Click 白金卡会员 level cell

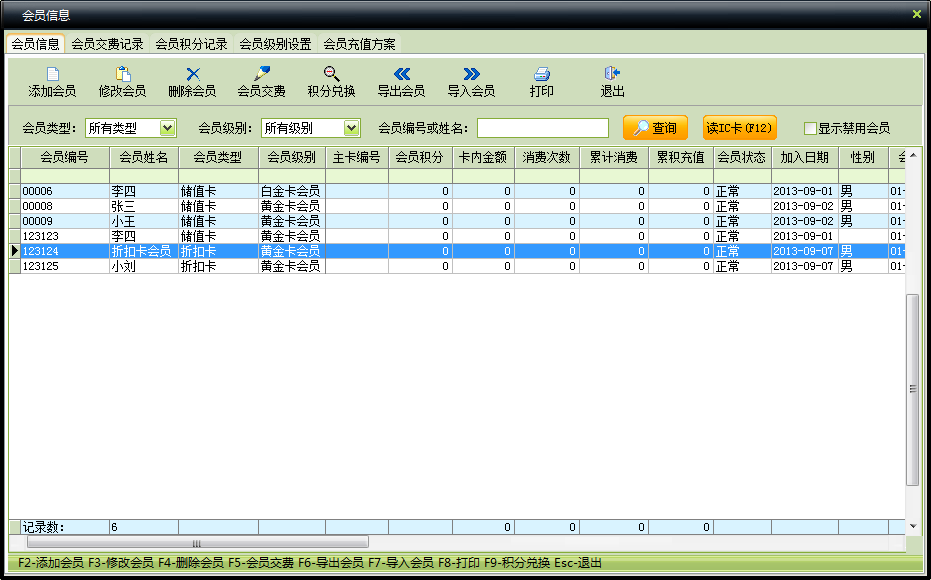coord(292,191)
